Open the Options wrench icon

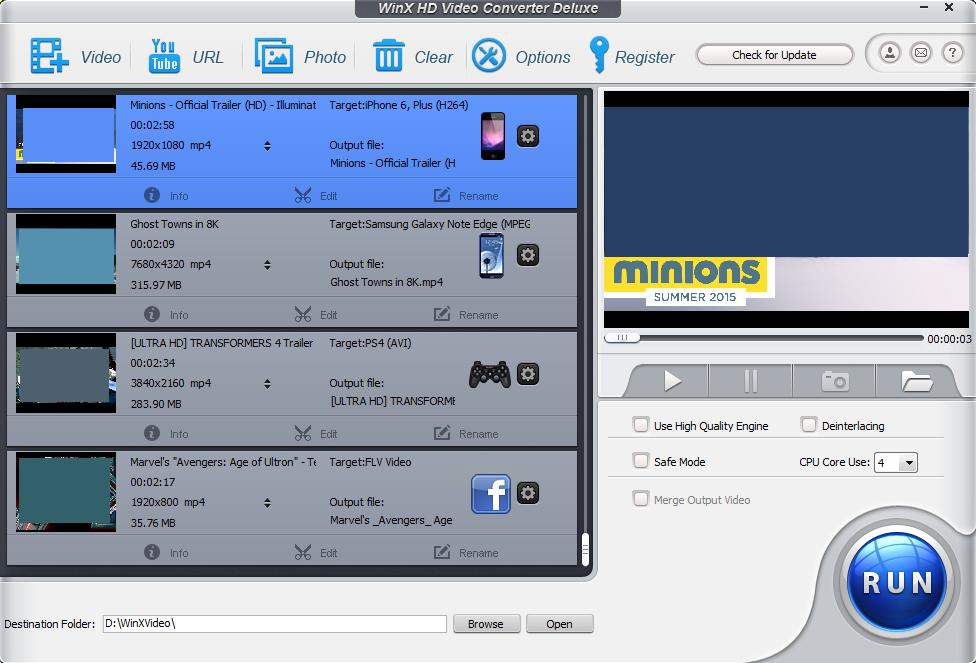(x=489, y=56)
